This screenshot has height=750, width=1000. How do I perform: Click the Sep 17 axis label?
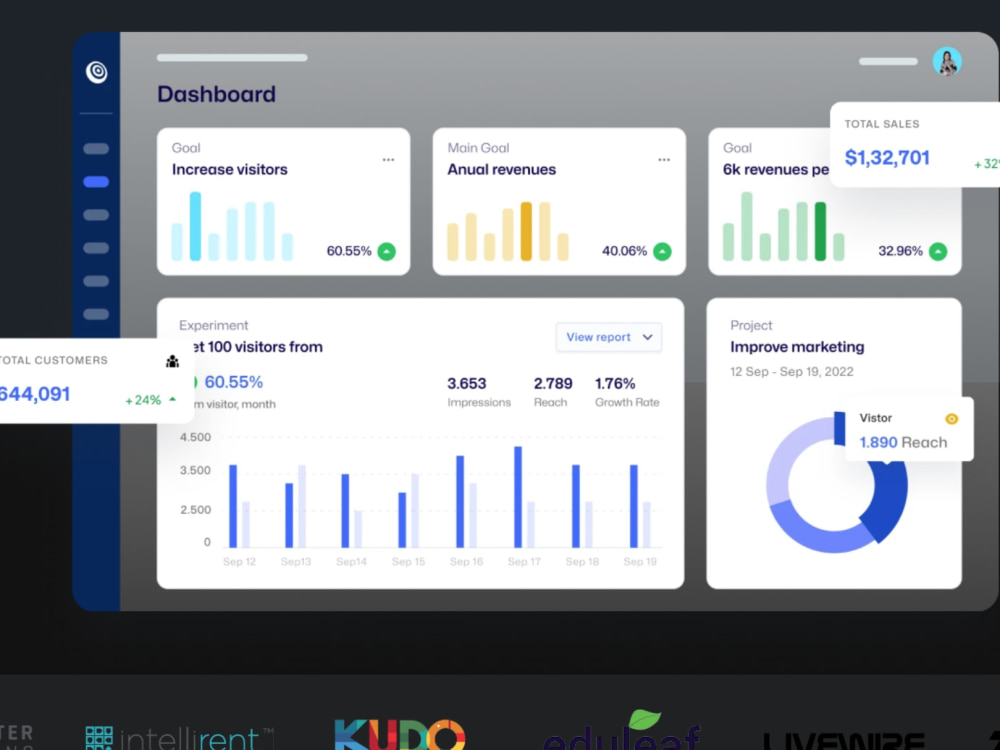(524, 561)
